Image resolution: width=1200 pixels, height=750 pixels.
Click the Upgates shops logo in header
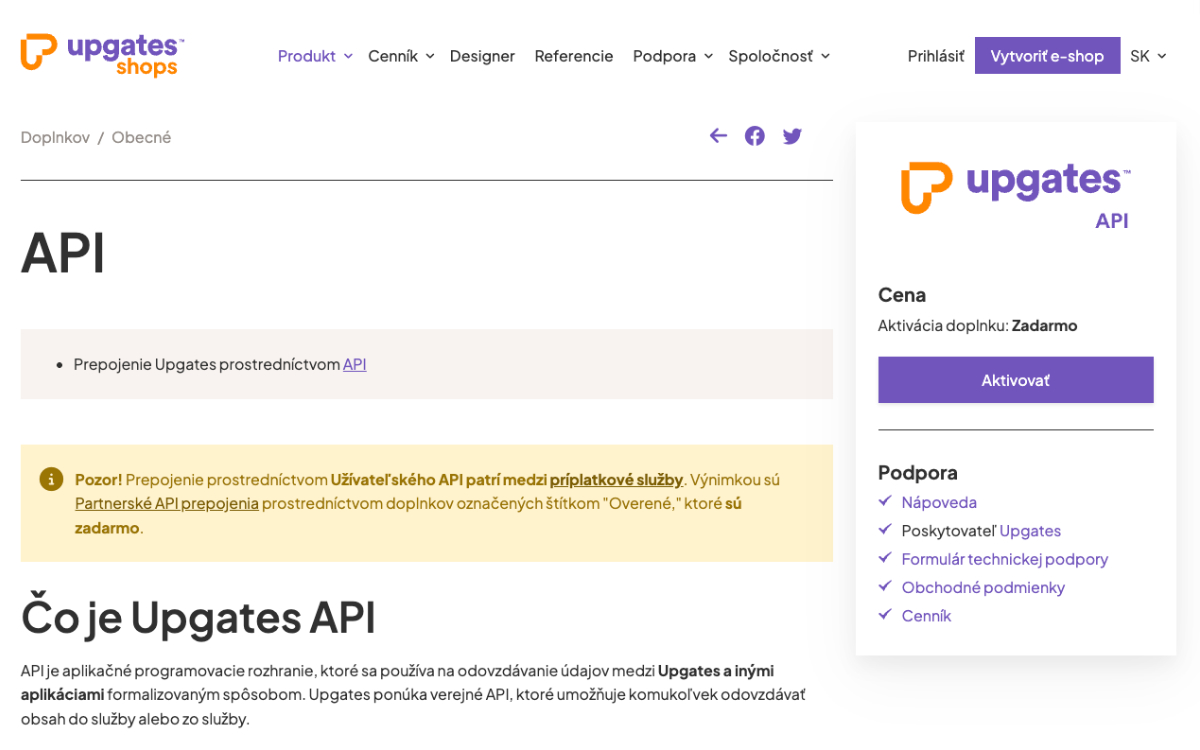tap(102, 55)
